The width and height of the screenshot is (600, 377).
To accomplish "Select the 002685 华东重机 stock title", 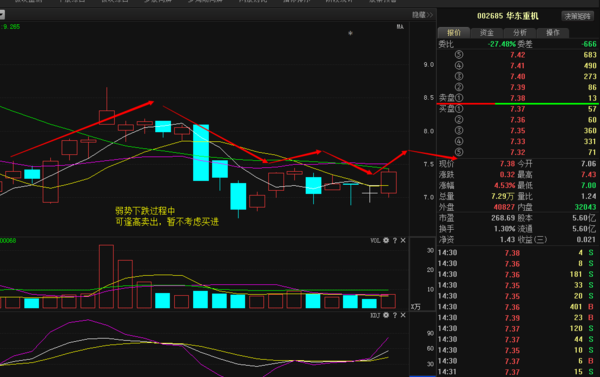I will pyautogui.click(x=507, y=16).
